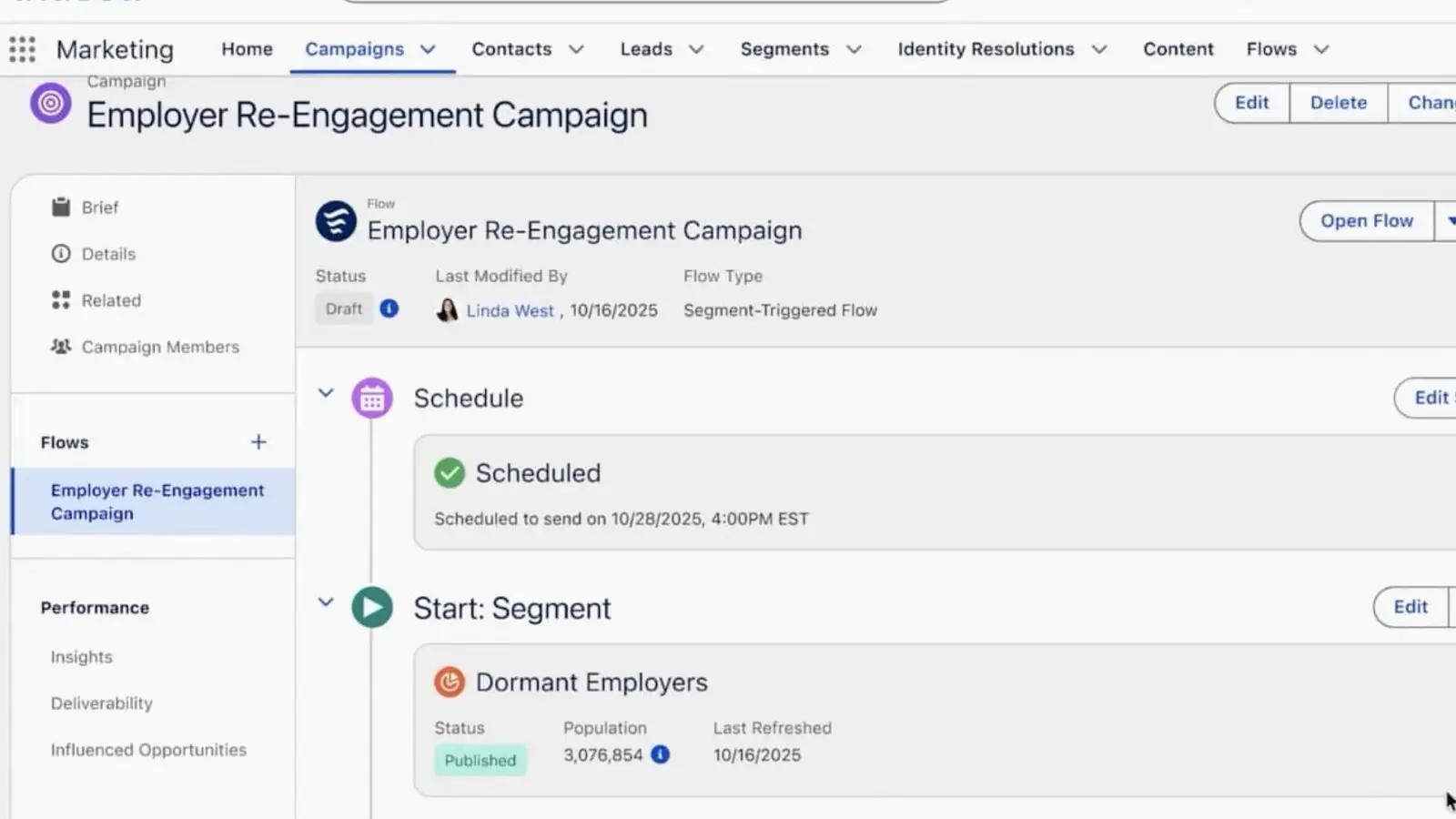
Task: Click the Open Flow button
Action: point(1367,221)
